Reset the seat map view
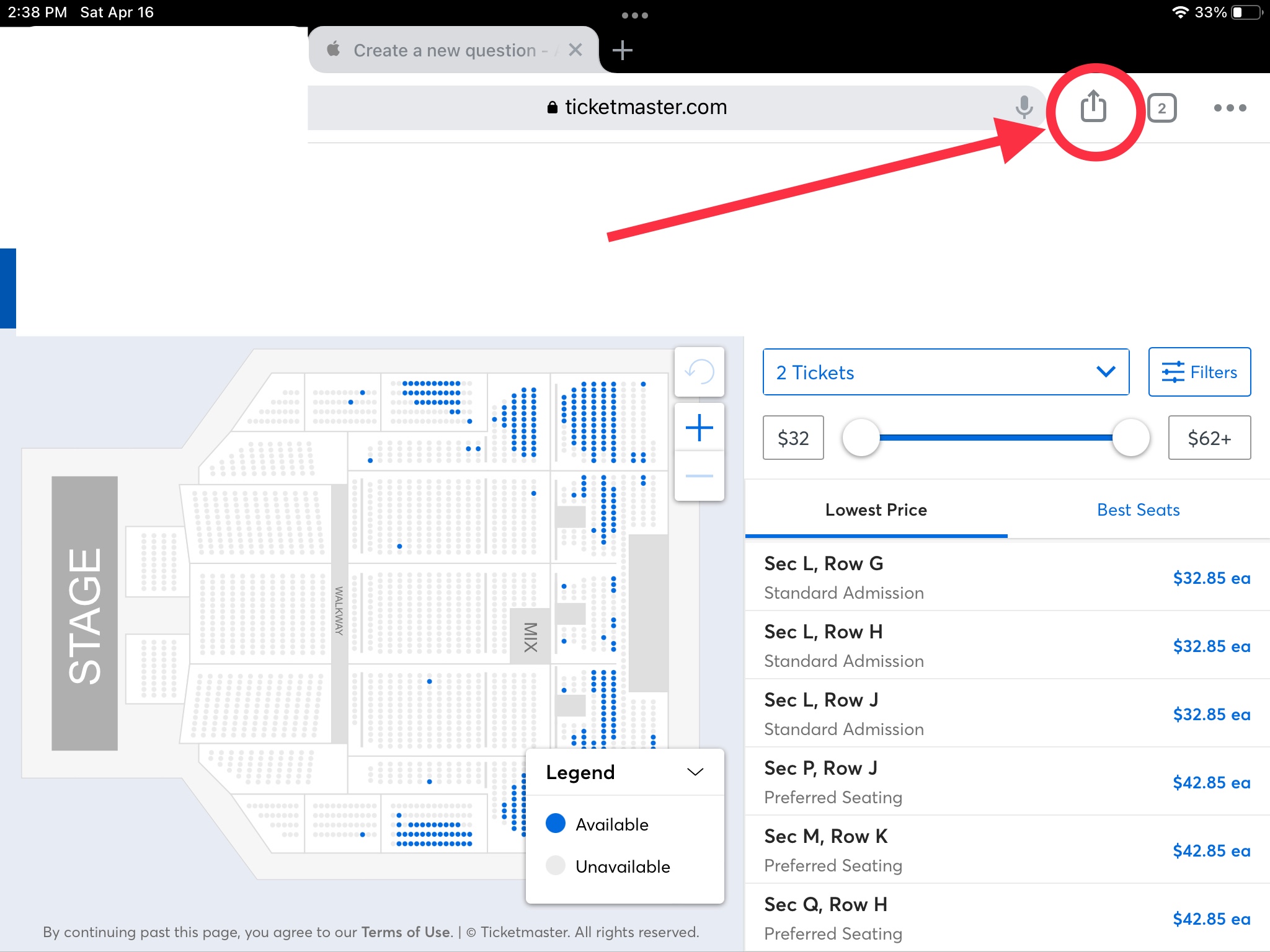This screenshot has height=952, width=1270. (699, 372)
